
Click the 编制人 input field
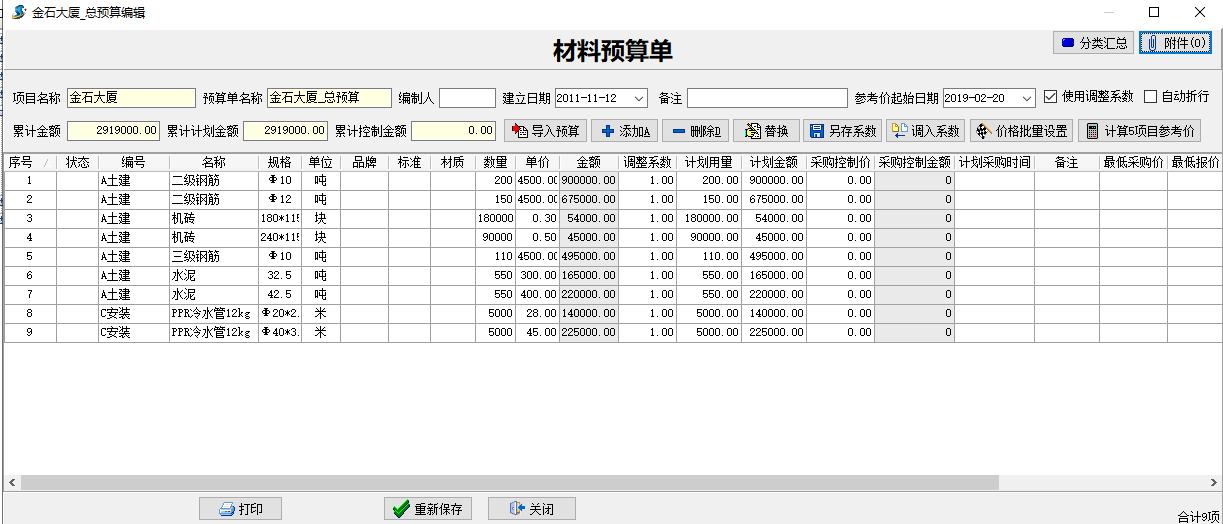coord(467,98)
